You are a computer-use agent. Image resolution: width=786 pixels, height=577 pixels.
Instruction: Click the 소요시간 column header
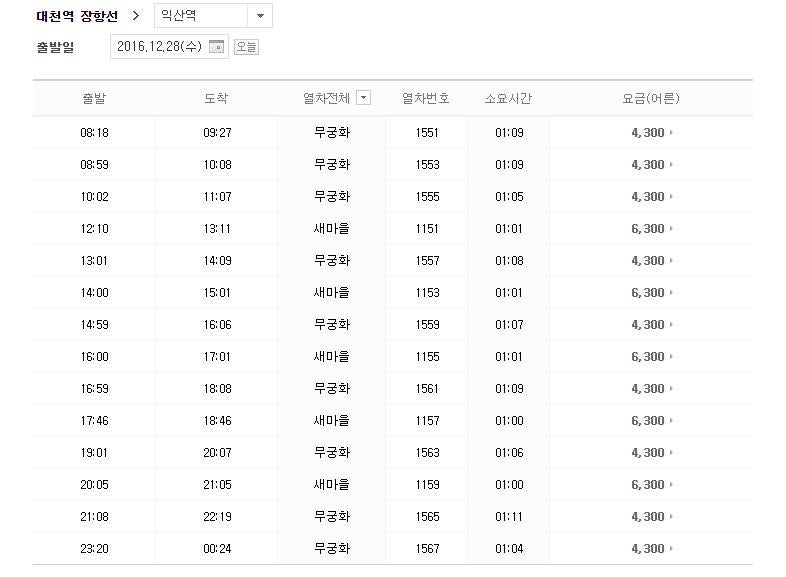tap(508, 98)
